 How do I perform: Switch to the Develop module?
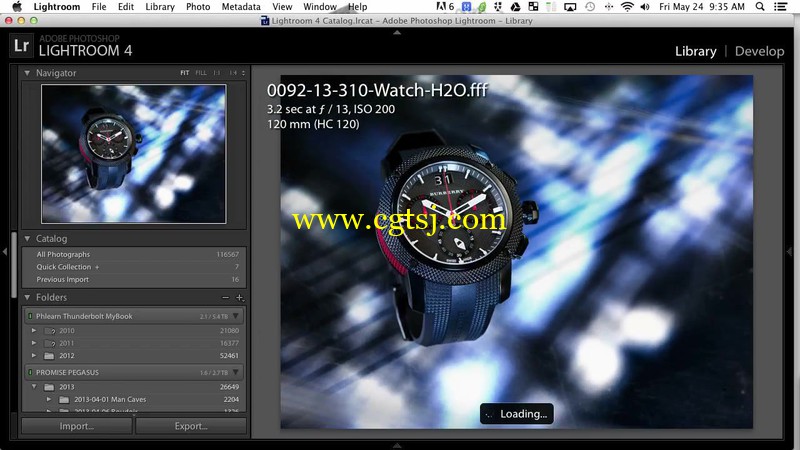coord(759,51)
